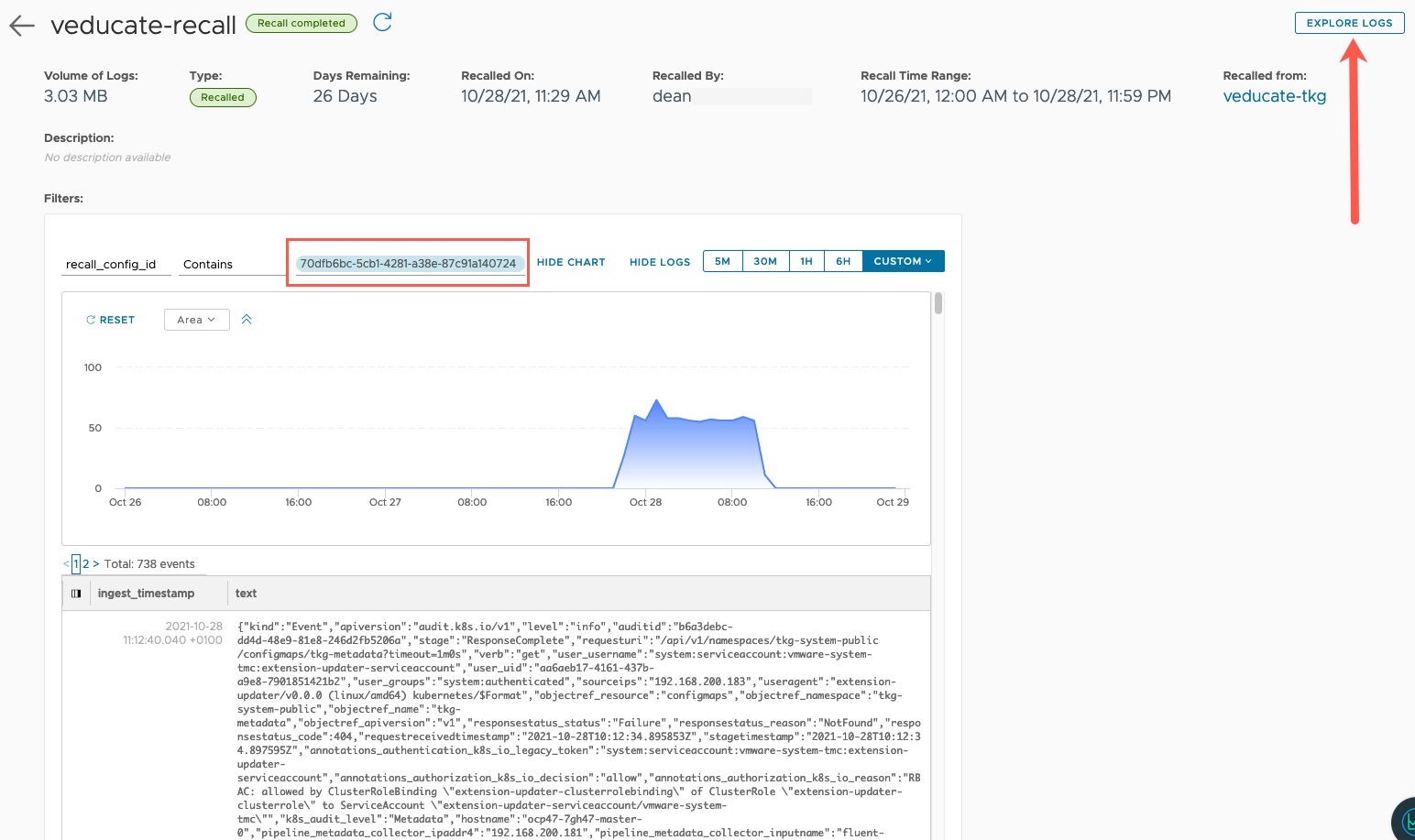Click the 2021-10-28 timestamp cell
Viewport: 1415px width, 840px height.
pos(172,633)
